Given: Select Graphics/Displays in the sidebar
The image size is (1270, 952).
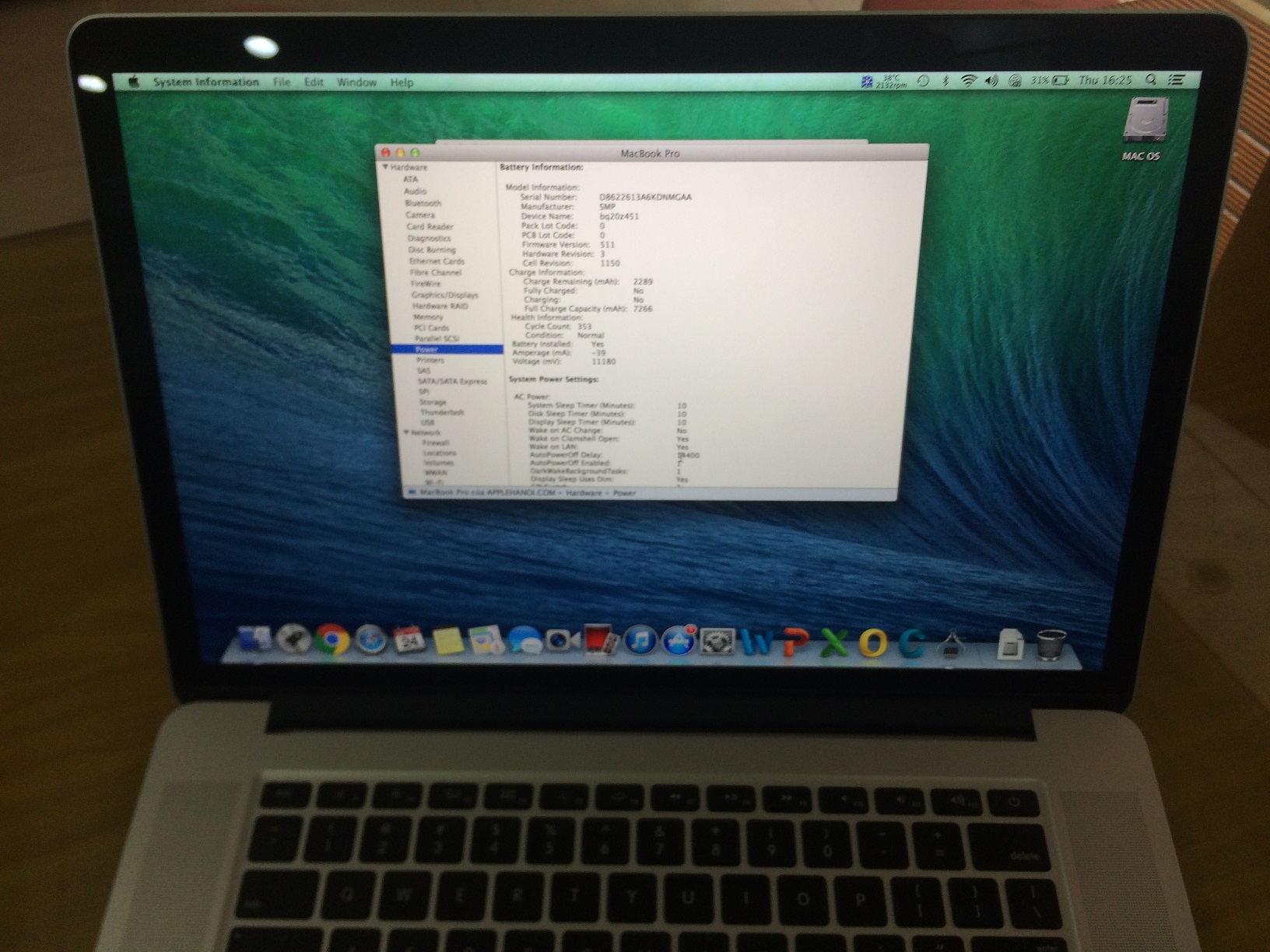Looking at the screenshot, I should point(445,296).
